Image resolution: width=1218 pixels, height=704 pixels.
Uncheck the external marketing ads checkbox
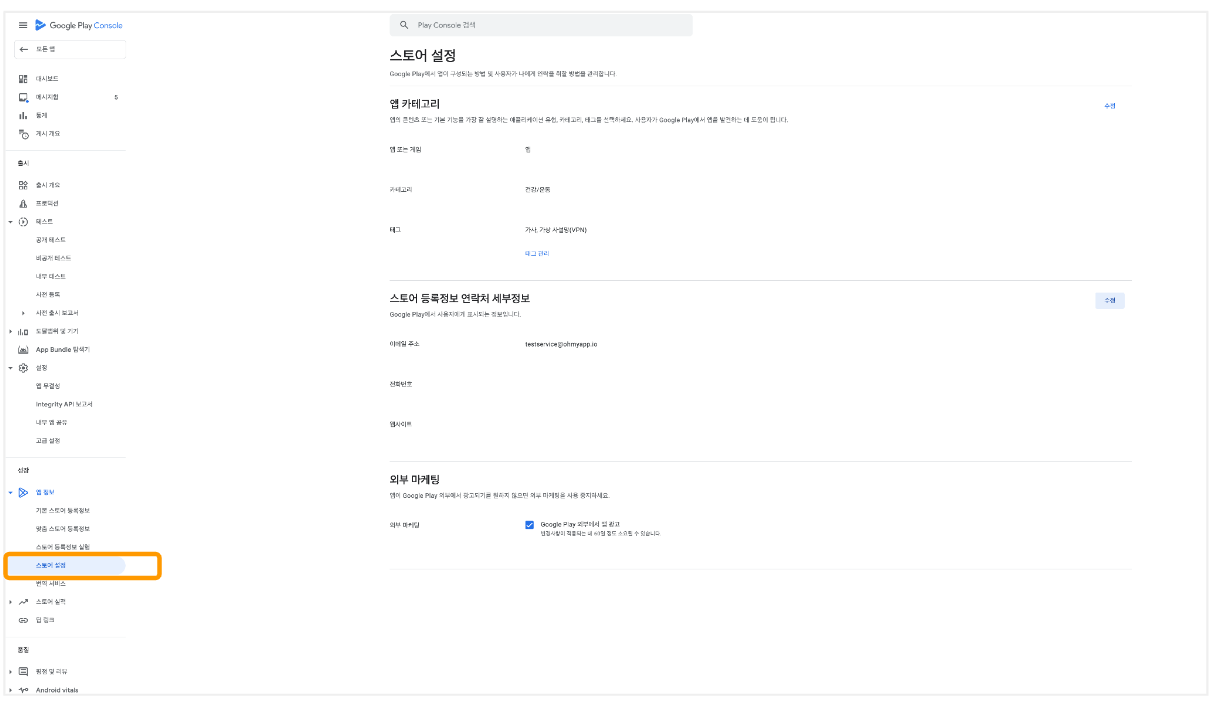(529, 524)
